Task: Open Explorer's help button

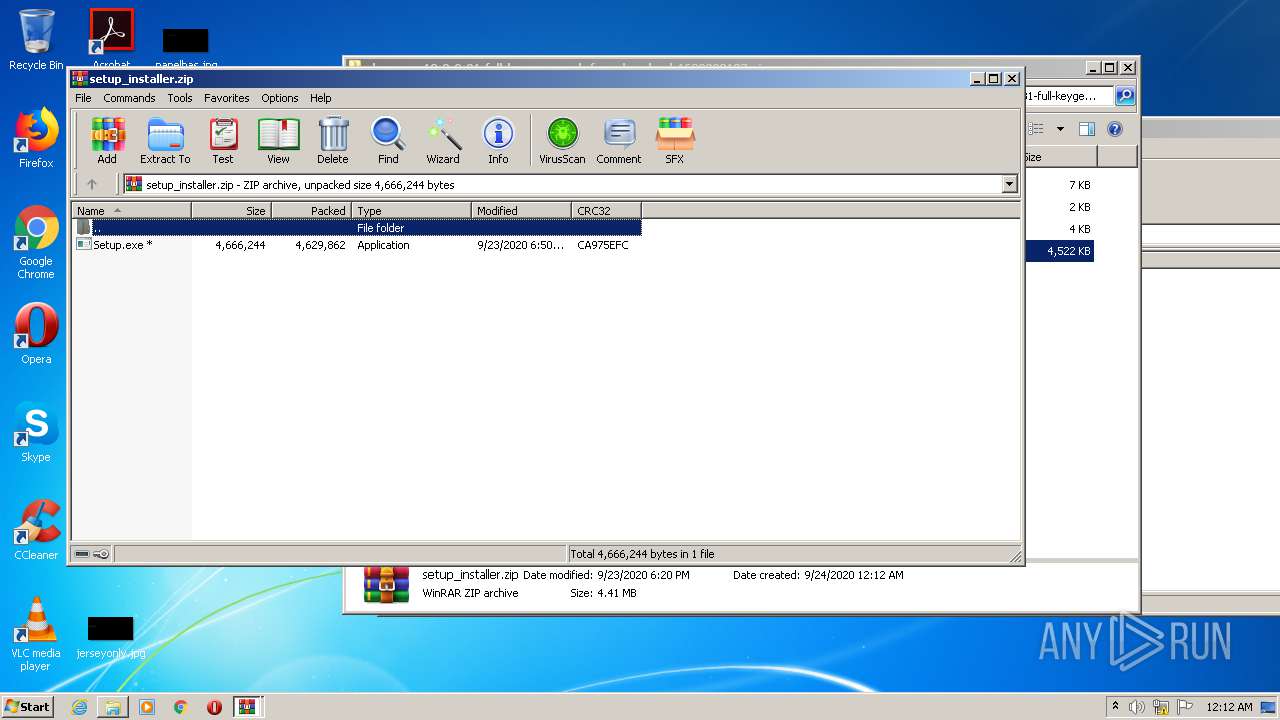Action: (1115, 129)
